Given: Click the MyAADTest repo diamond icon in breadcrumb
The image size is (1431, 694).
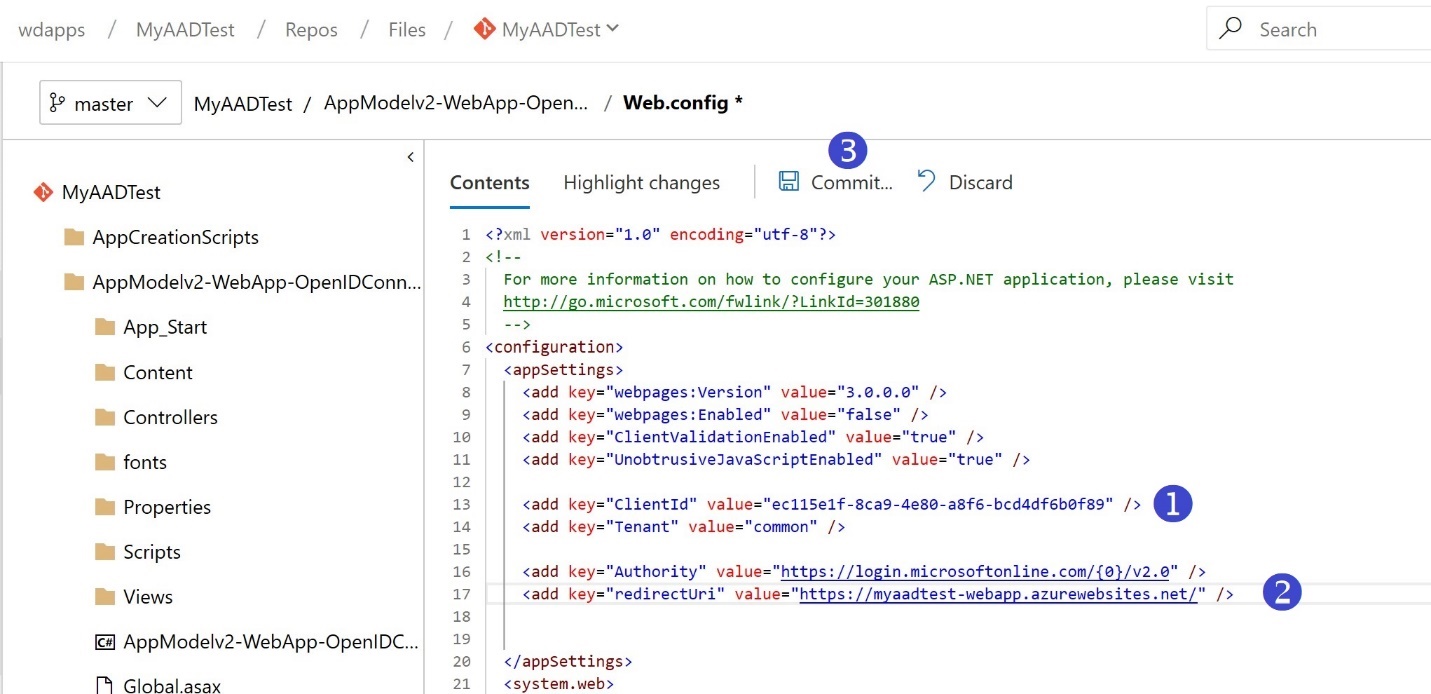Looking at the screenshot, I should (485, 29).
